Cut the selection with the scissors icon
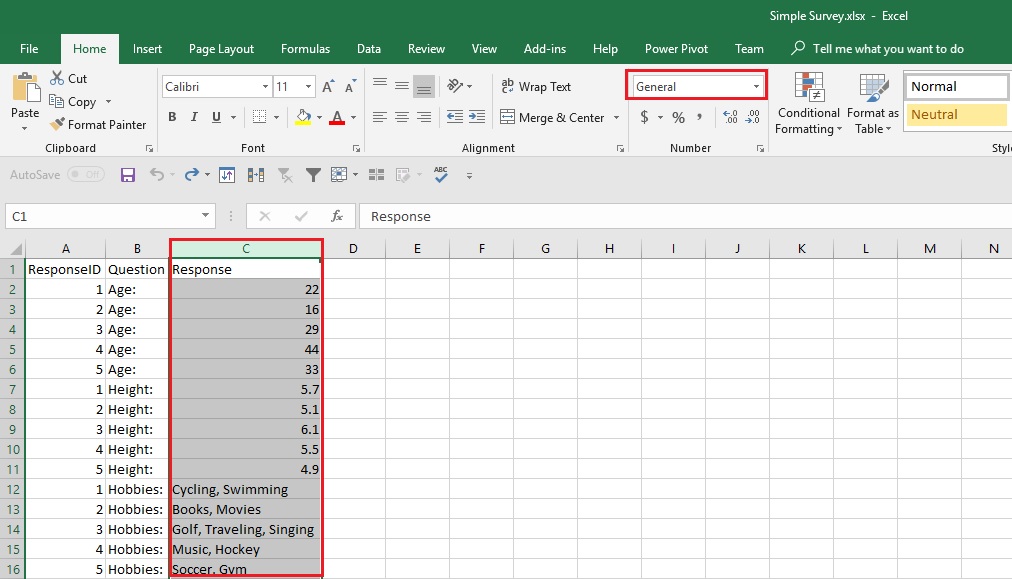This screenshot has height=579, width=1012. pos(57,78)
